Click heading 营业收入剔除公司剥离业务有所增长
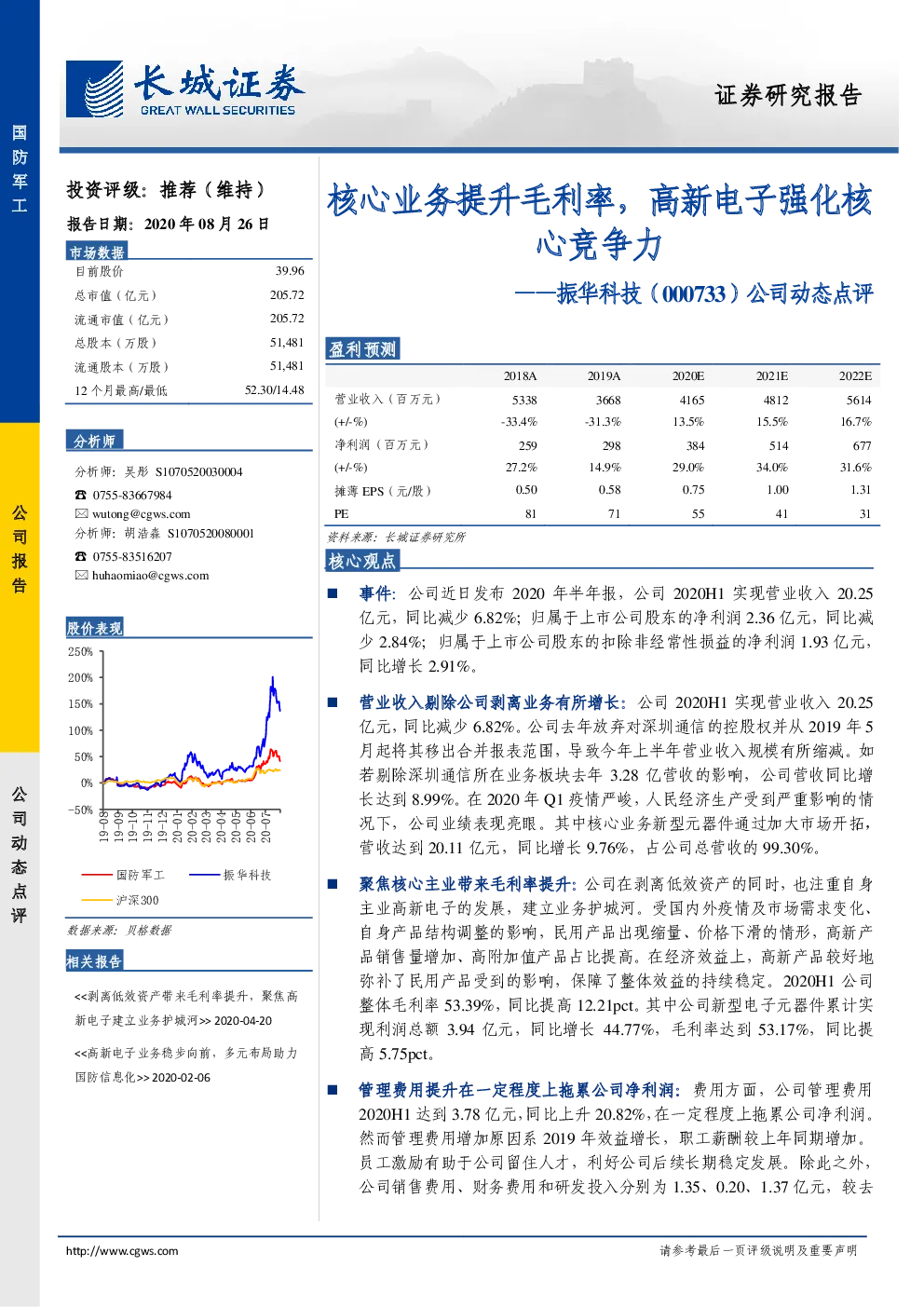924x1307 pixels. (x=493, y=702)
